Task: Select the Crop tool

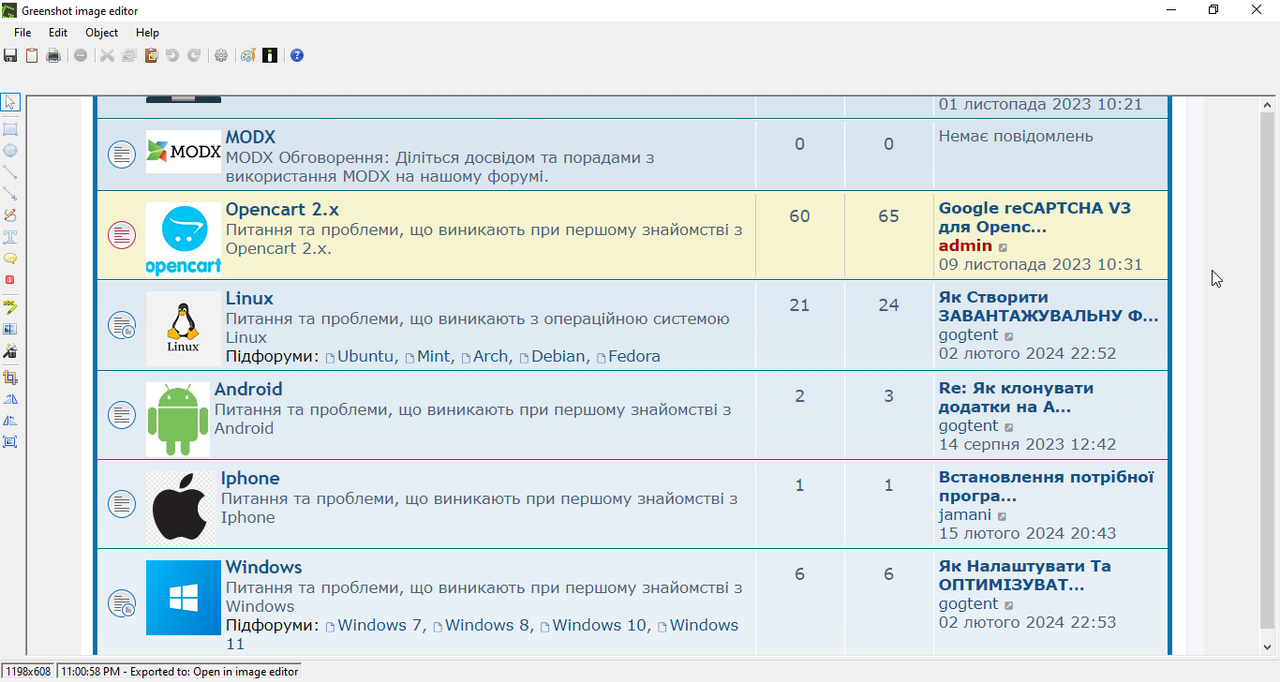Action: pyautogui.click(x=10, y=377)
